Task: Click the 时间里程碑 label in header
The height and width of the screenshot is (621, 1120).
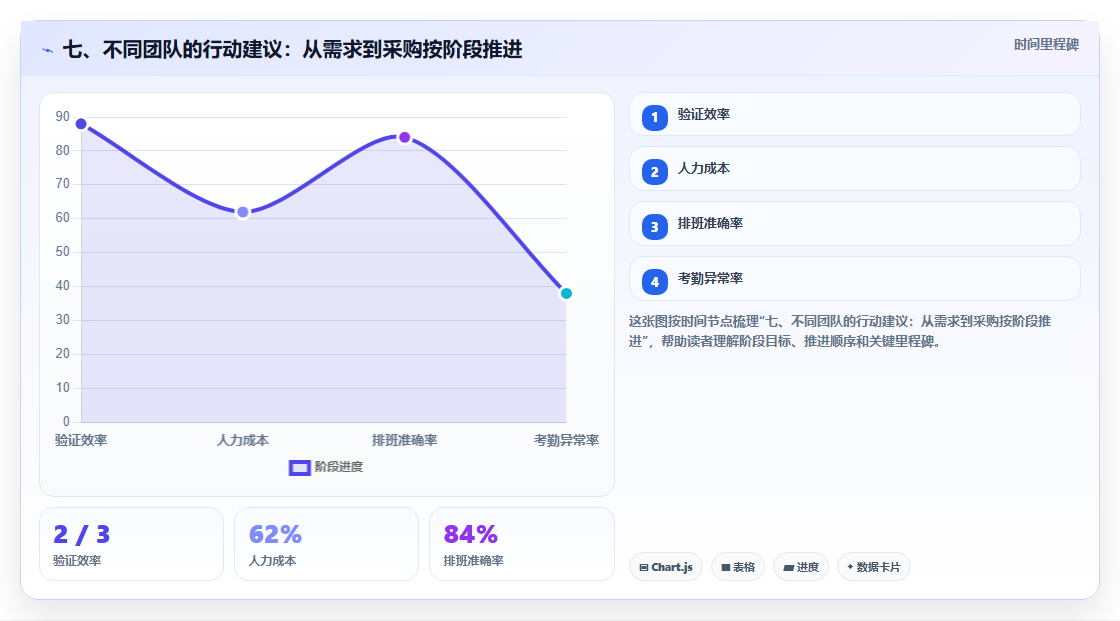Action: 1046,44
